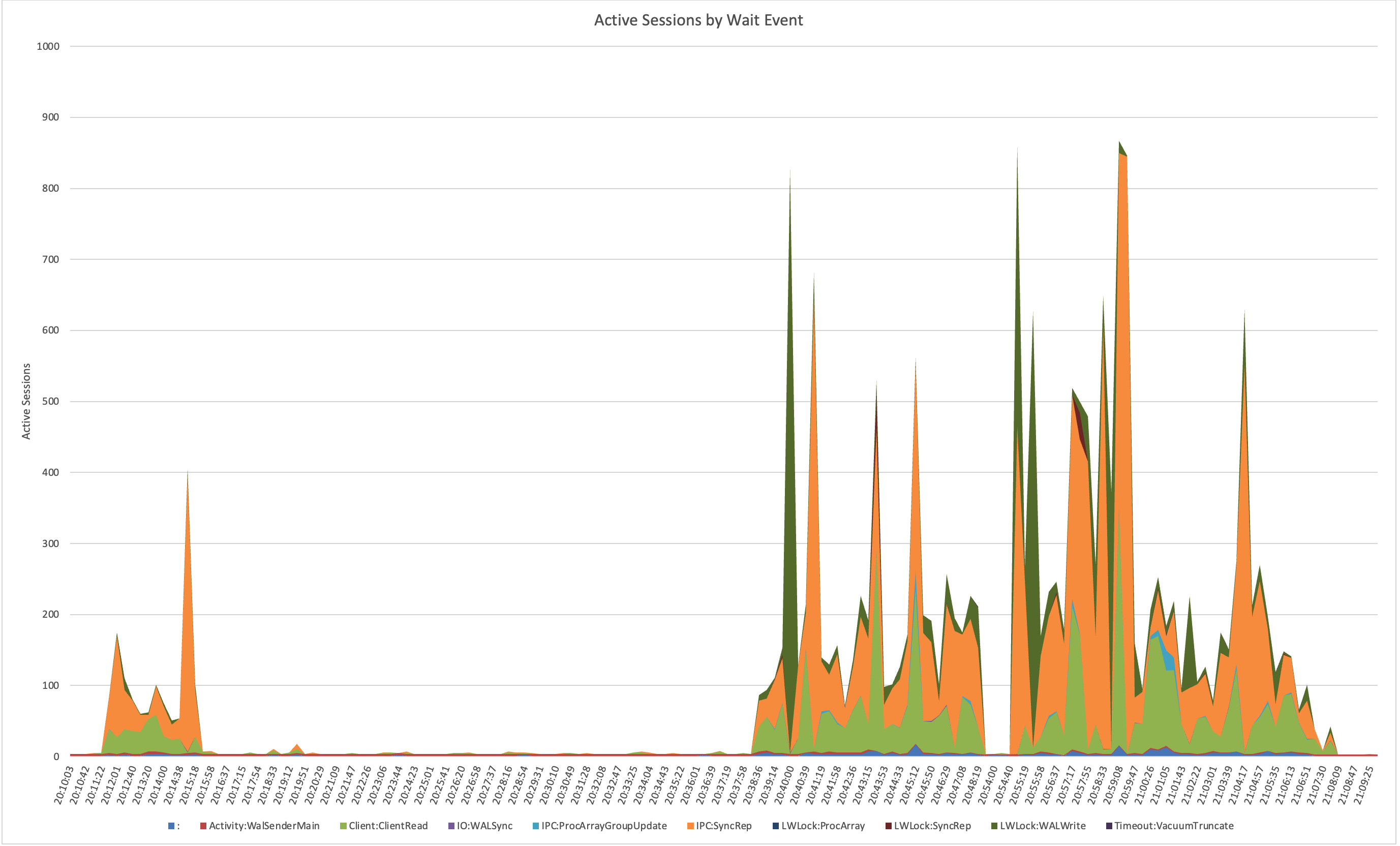
Task: Click the chart title 'Active Sessions by Wait Event'
Action: tap(698, 20)
